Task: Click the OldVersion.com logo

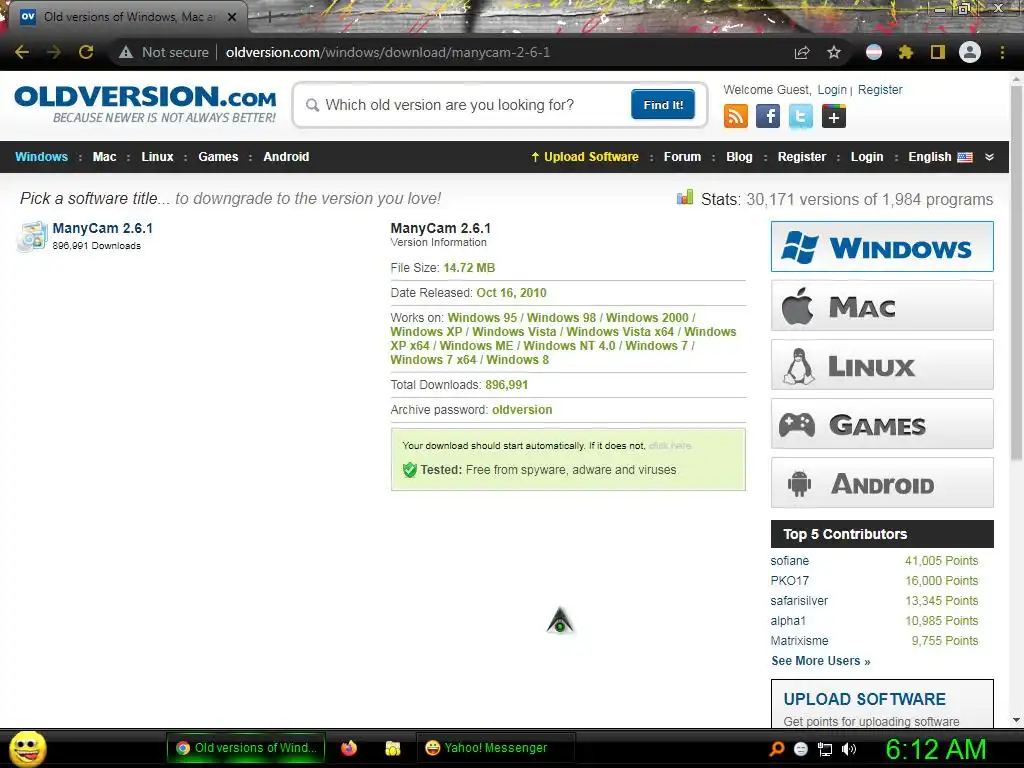Action: [145, 104]
